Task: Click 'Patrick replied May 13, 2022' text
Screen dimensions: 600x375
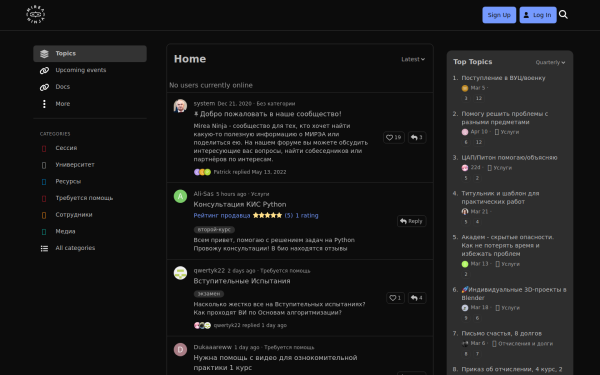Action: 250,172
